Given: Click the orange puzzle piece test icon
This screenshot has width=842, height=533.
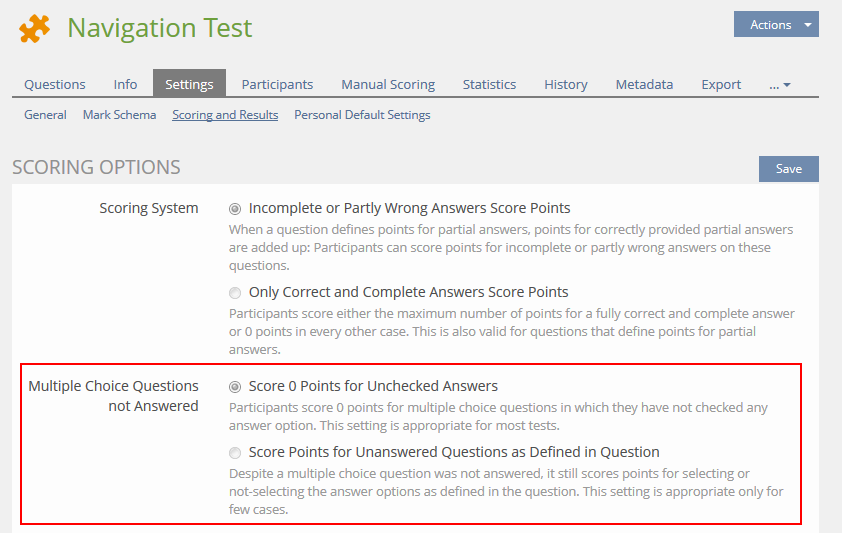Looking at the screenshot, I should [x=35, y=29].
